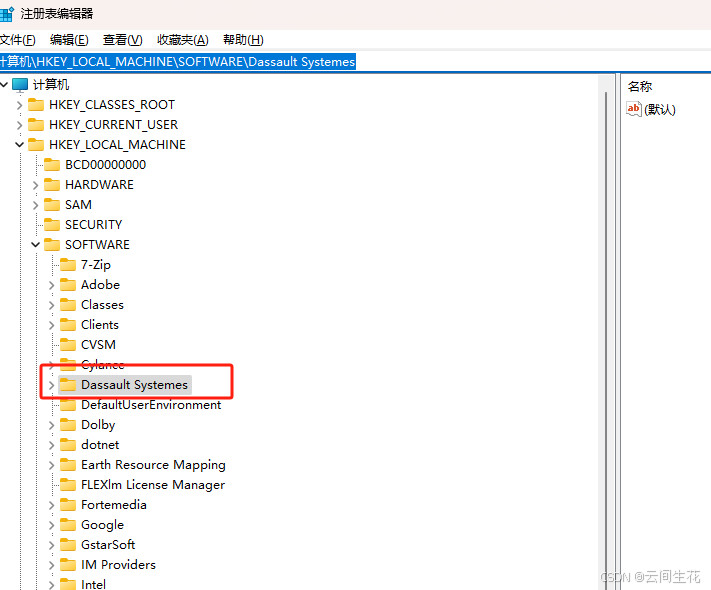Click the IM Providers folder icon

pos(68,565)
